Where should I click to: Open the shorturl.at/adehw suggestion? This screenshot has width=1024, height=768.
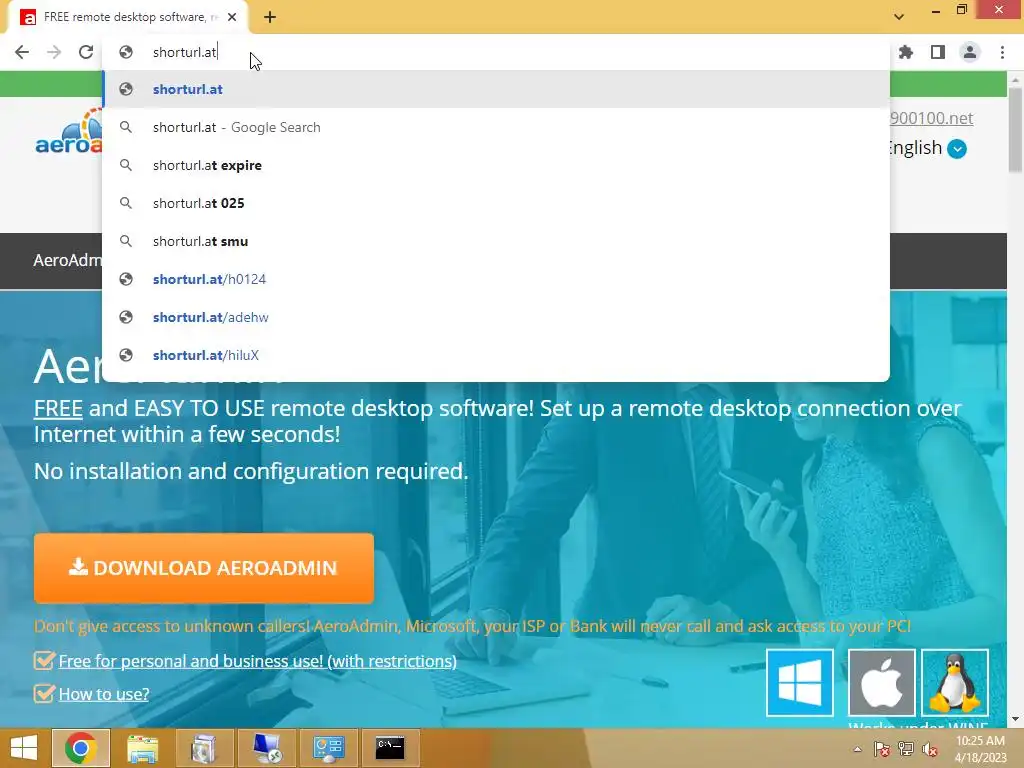(496, 317)
